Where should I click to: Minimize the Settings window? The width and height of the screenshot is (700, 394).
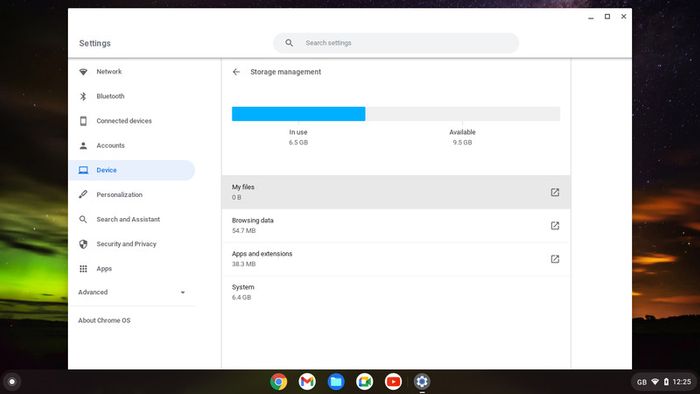click(591, 17)
